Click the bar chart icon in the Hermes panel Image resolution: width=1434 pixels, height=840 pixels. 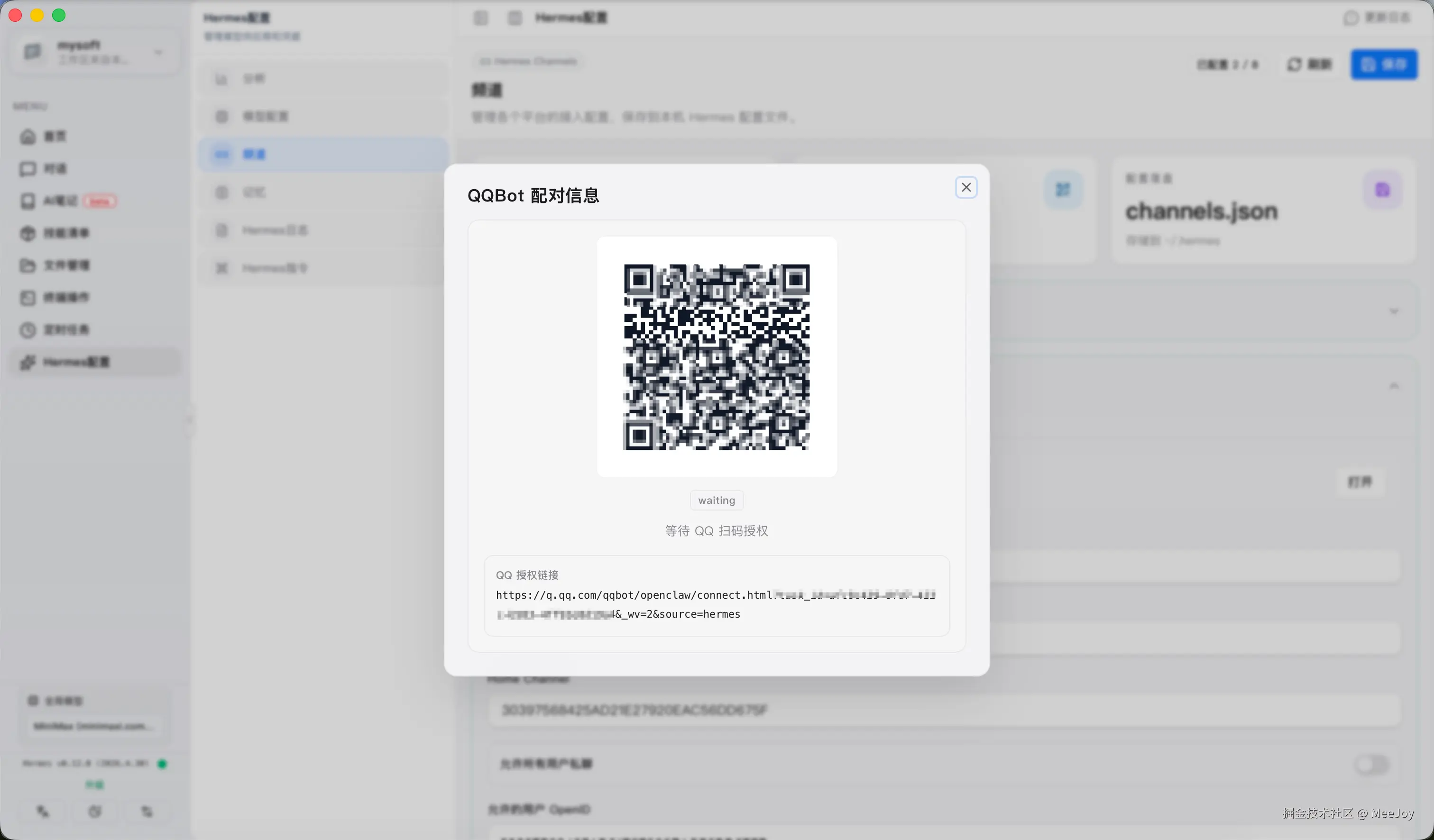click(221, 79)
